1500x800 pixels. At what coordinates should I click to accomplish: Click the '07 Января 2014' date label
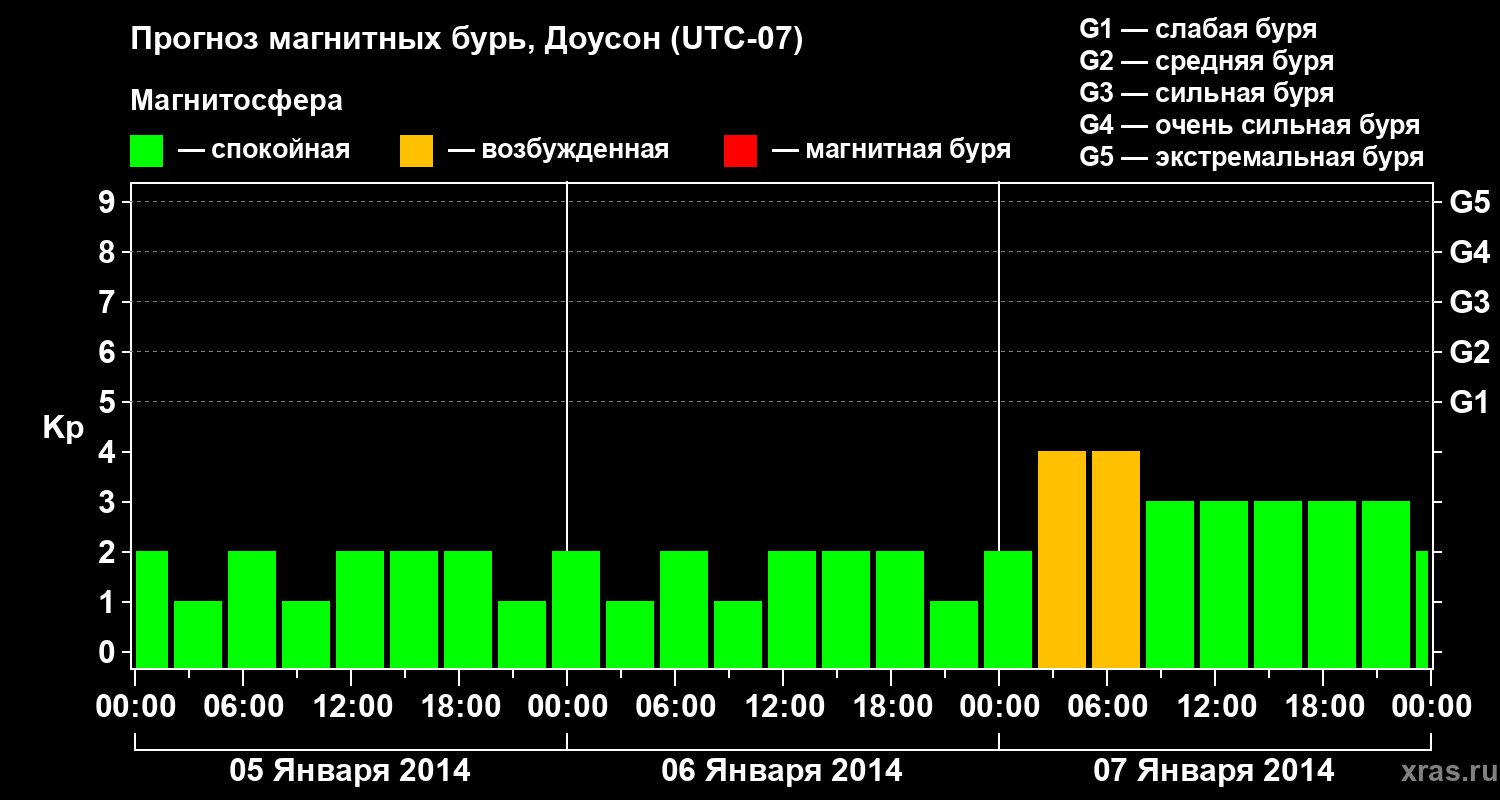click(1214, 771)
